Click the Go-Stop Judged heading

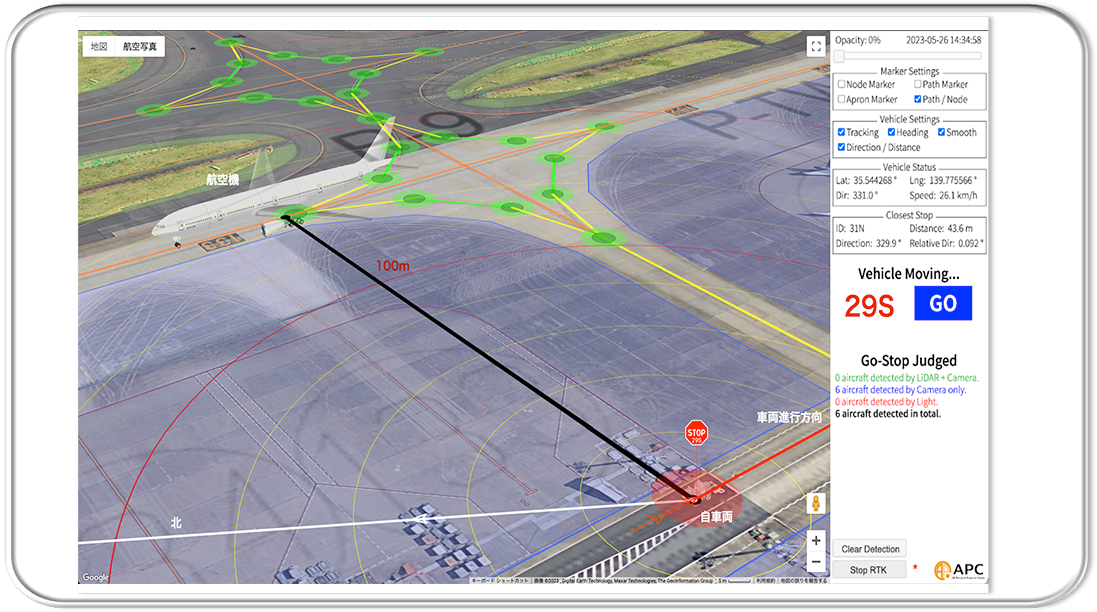pyautogui.click(x=908, y=361)
